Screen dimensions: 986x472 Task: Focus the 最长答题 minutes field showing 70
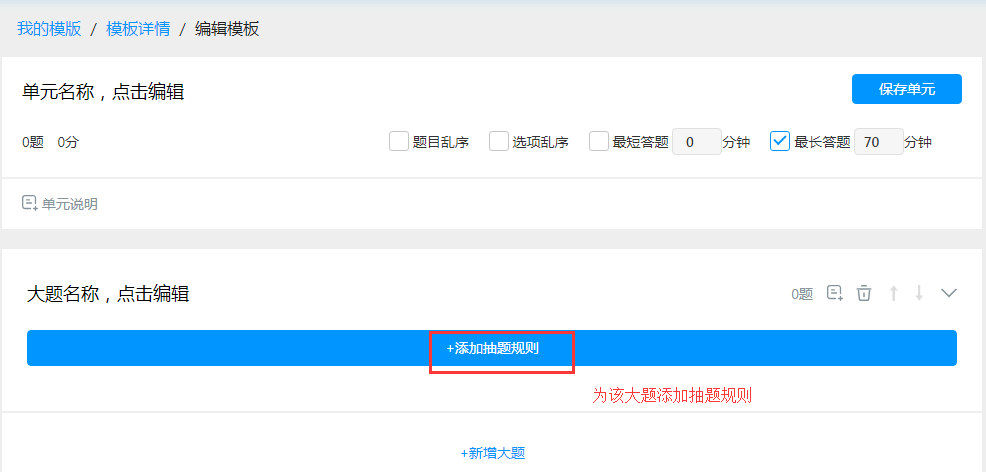click(x=878, y=142)
